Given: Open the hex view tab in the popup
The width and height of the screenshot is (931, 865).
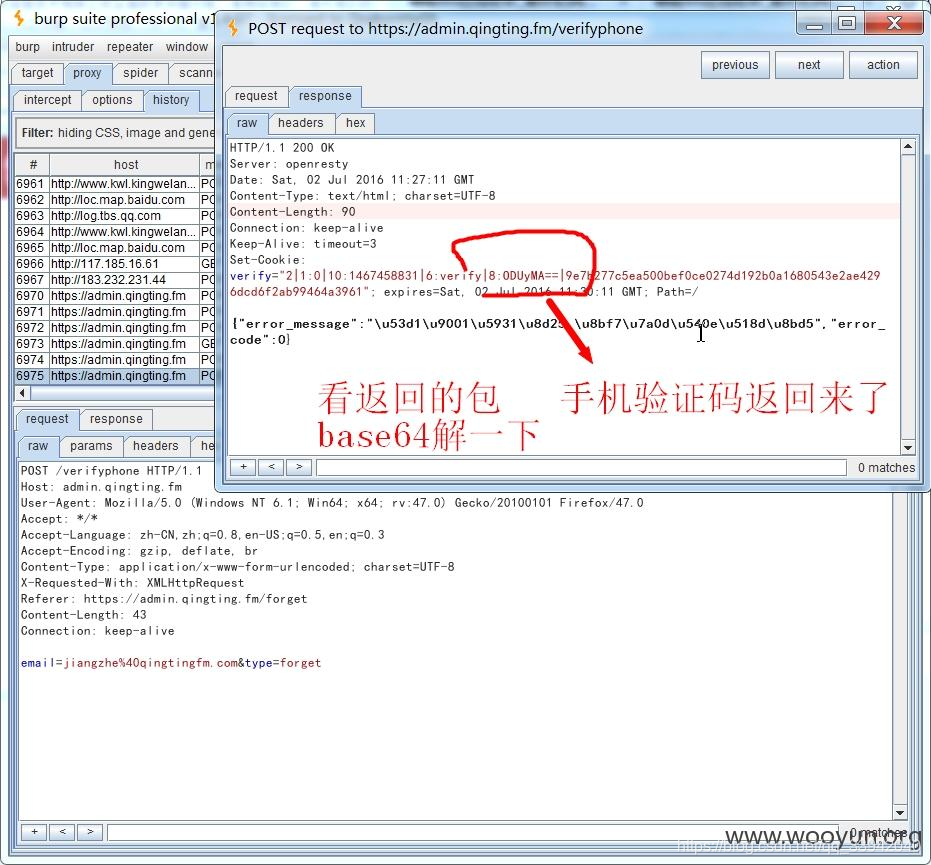Looking at the screenshot, I should point(356,123).
